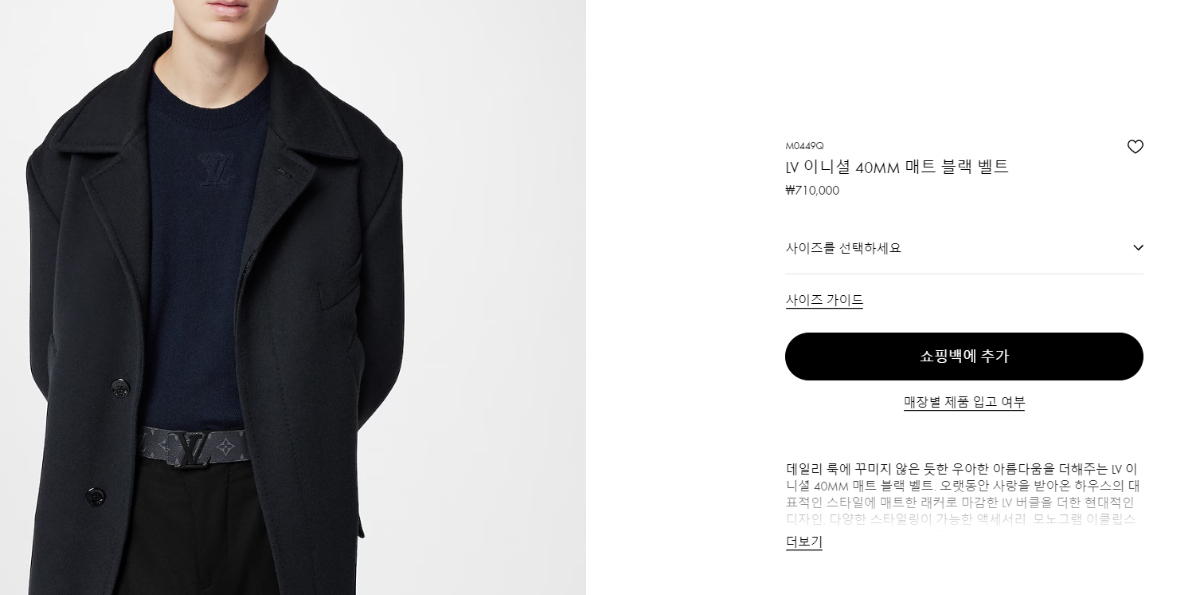1200x595 pixels.
Task: Add the belt to wishlist with heart icon
Action: 1135,147
